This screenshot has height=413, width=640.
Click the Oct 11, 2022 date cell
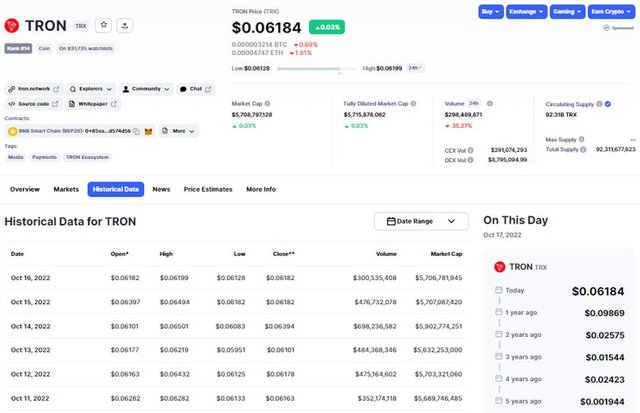pos(30,399)
